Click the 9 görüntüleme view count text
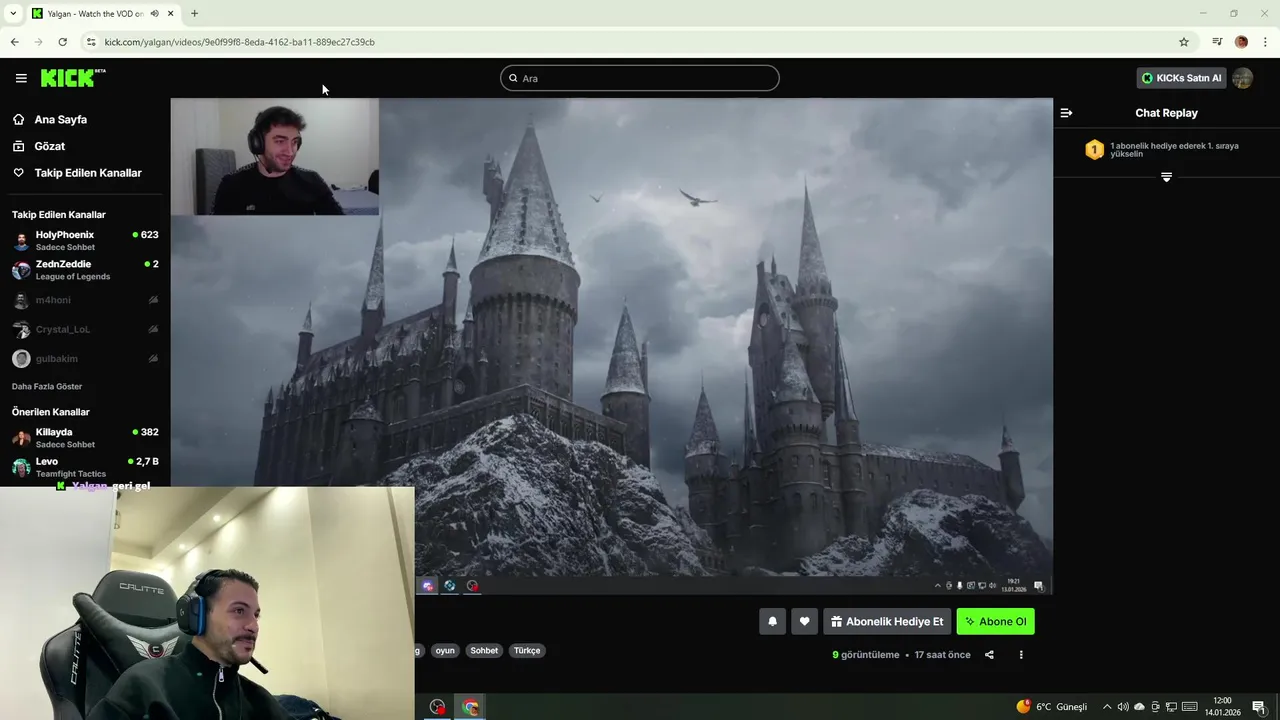The height and width of the screenshot is (720, 1280). click(866, 655)
